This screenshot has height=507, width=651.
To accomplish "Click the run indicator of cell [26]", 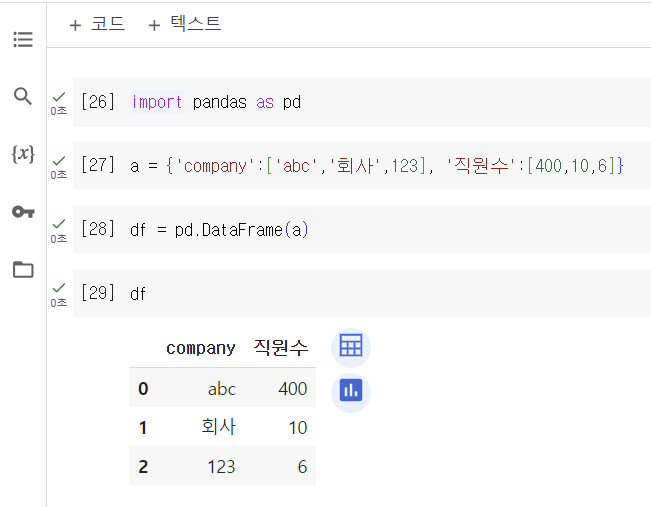I will (x=59, y=103).
